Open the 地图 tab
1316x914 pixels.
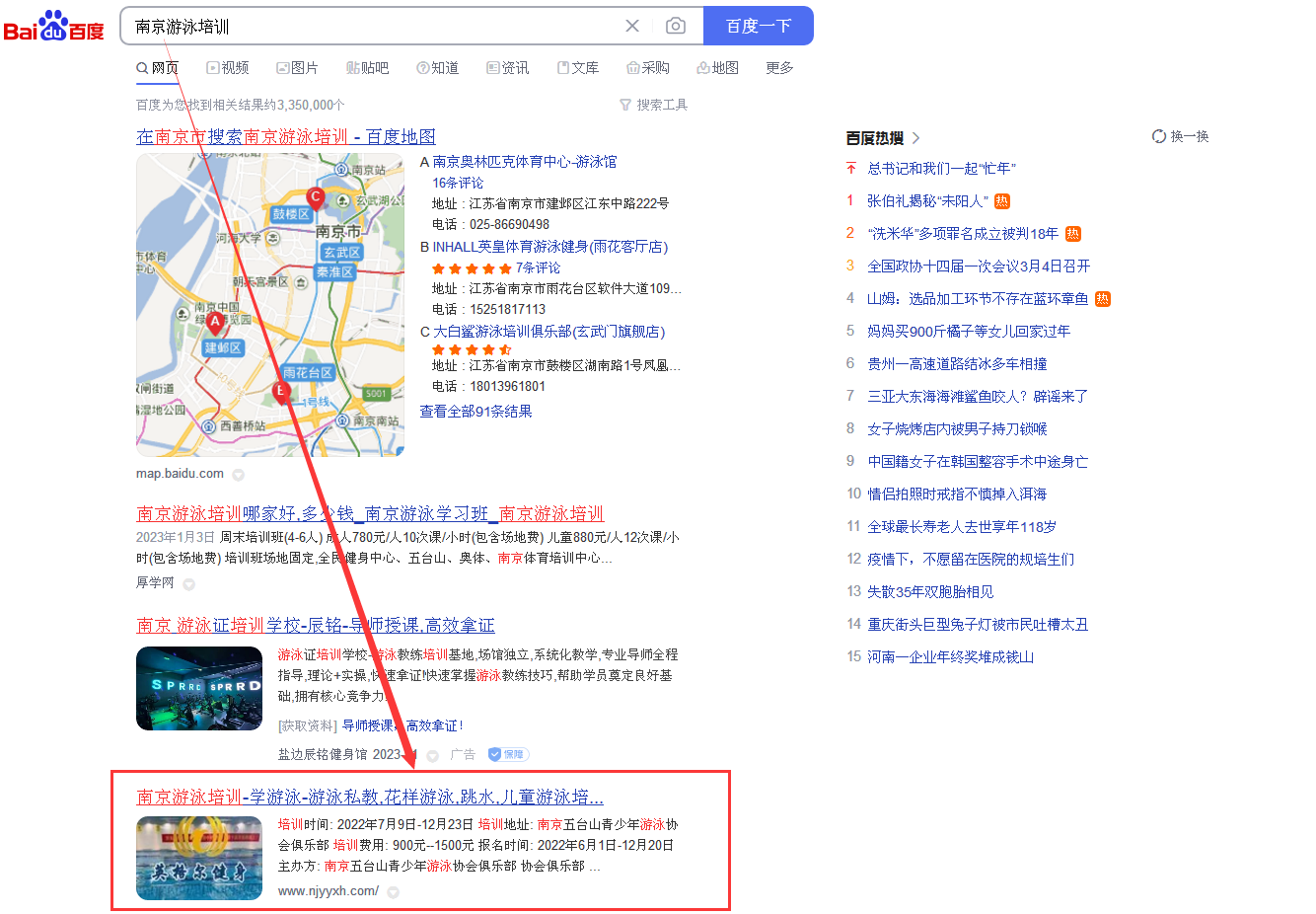718,68
